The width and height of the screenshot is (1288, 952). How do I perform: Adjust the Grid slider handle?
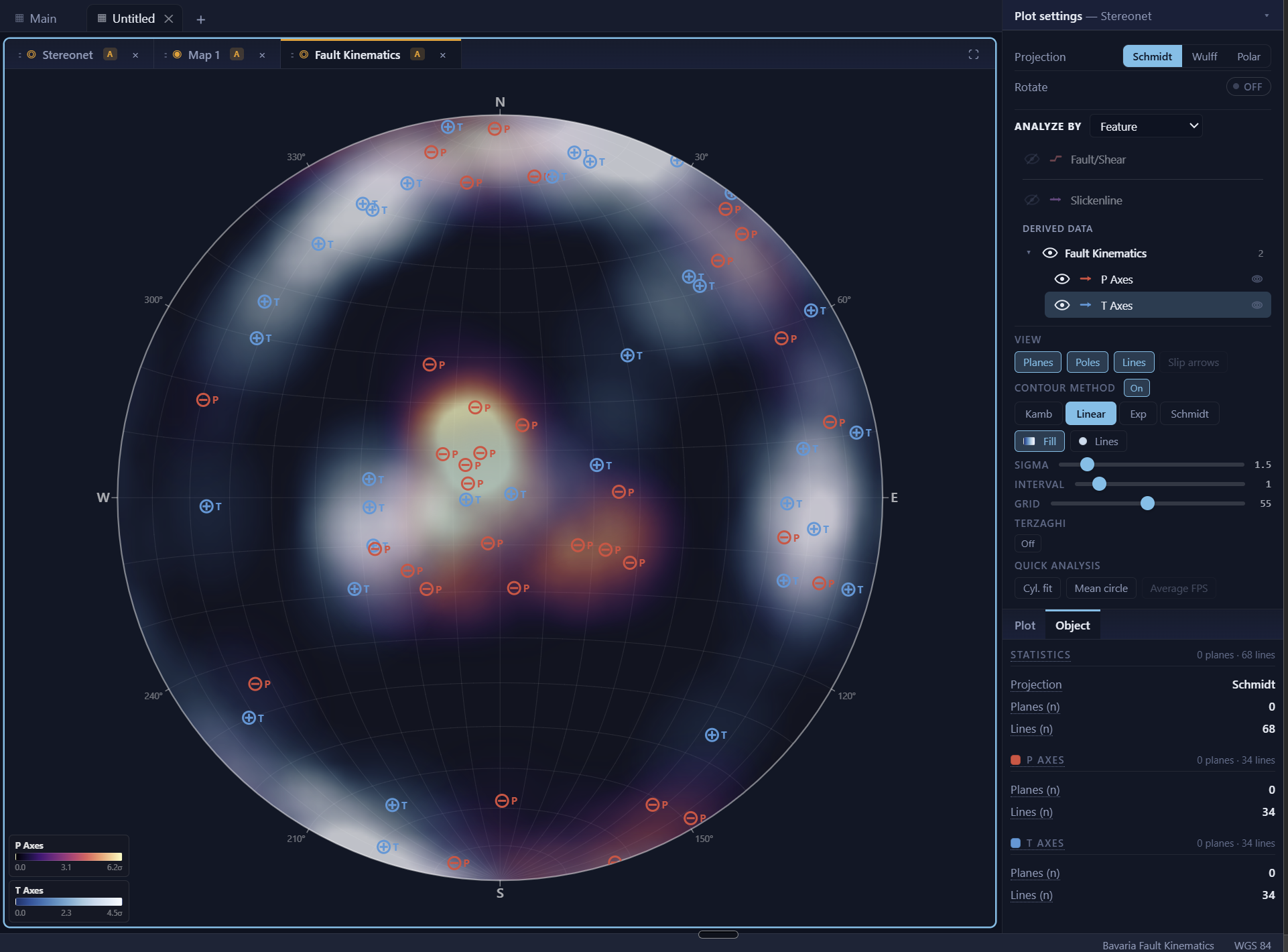click(1147, 503)
